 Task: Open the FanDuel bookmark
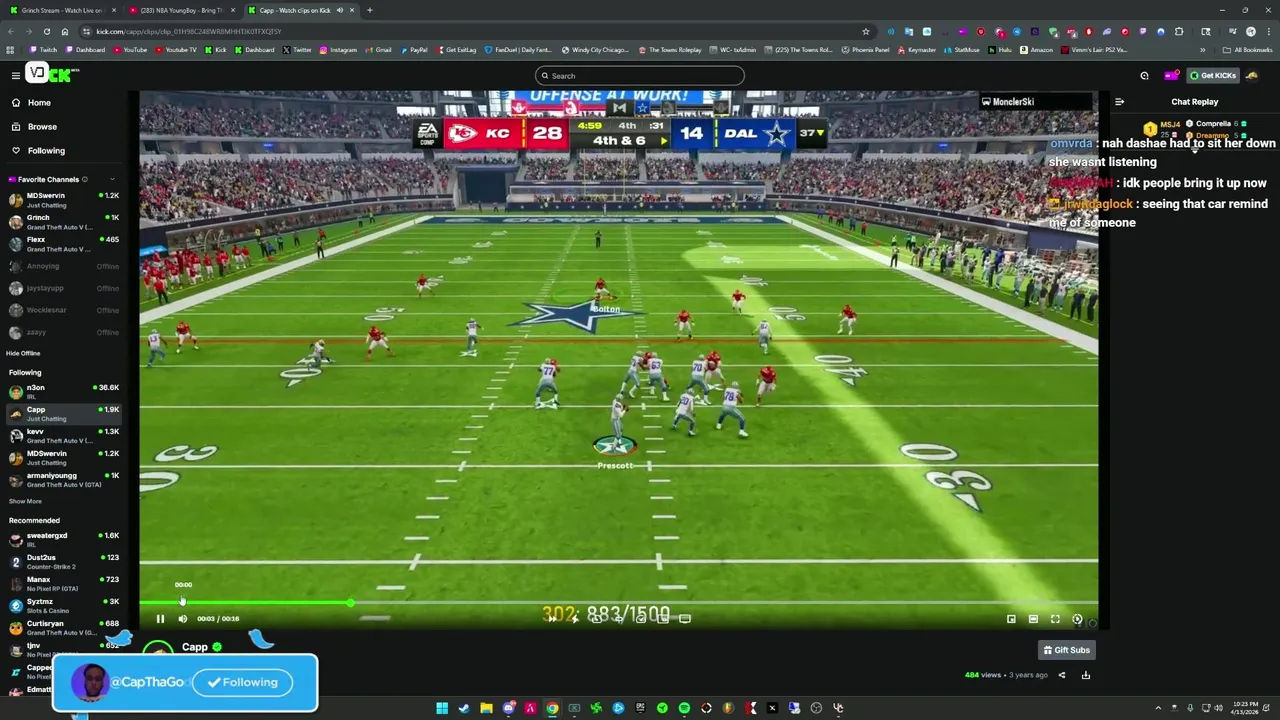coord(518,50)
